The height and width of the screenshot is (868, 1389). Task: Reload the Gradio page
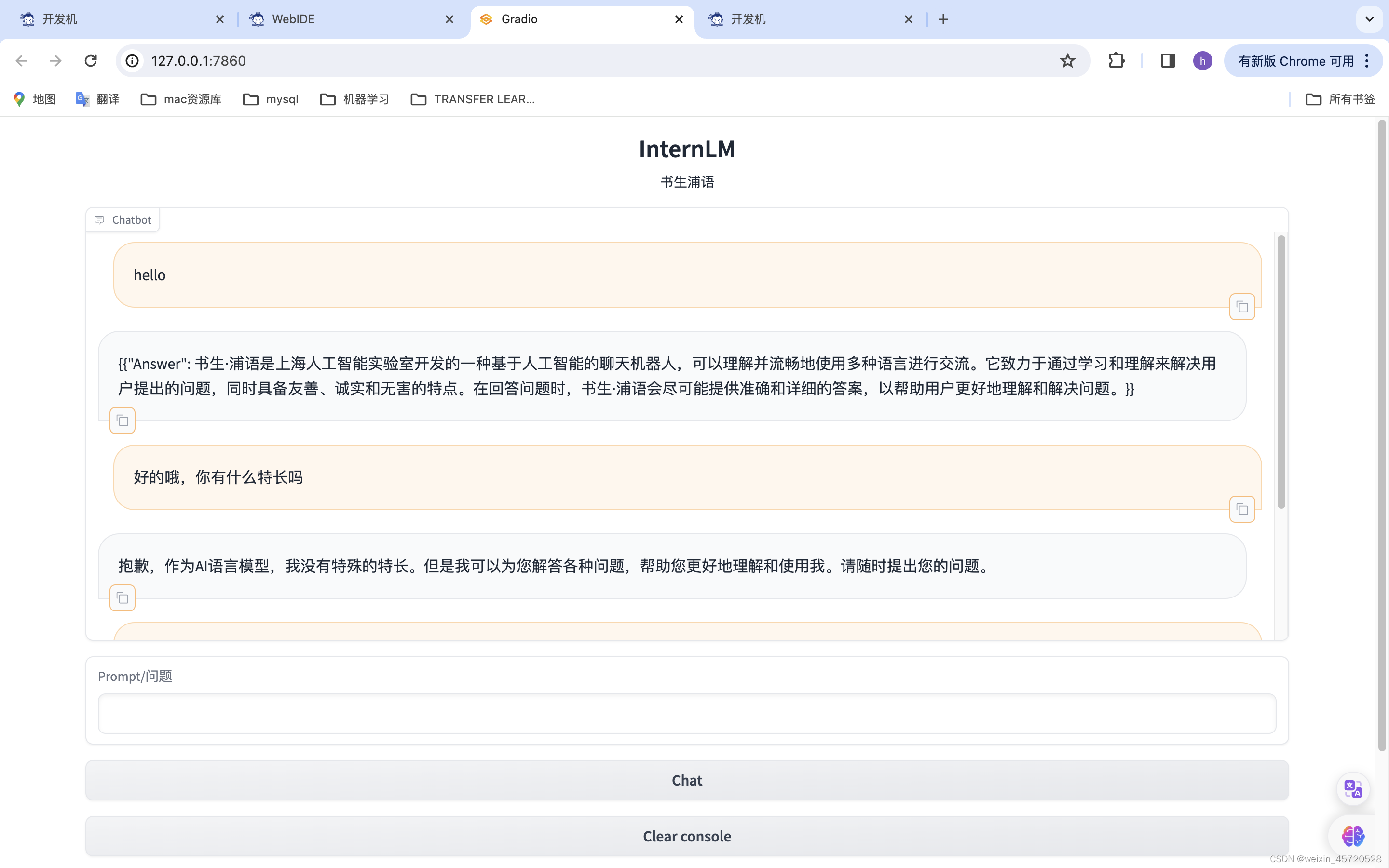91,61
